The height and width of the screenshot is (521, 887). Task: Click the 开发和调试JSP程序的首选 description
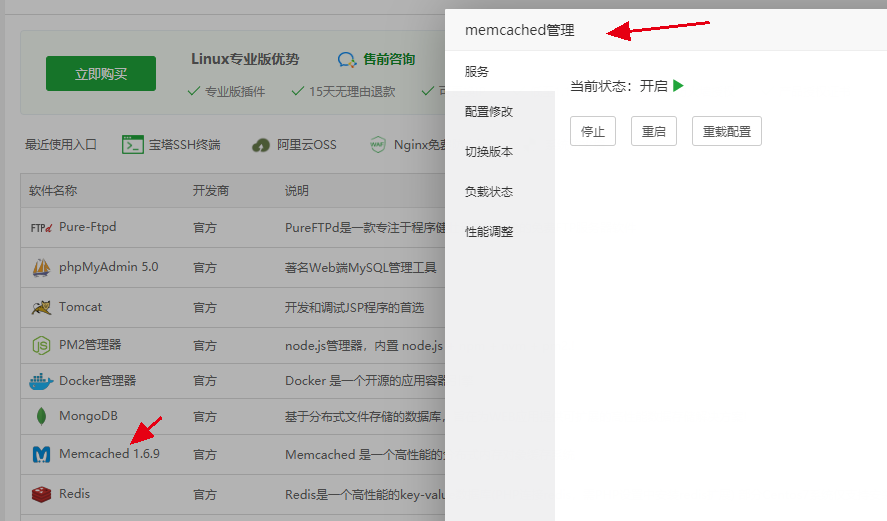point(354,308)
